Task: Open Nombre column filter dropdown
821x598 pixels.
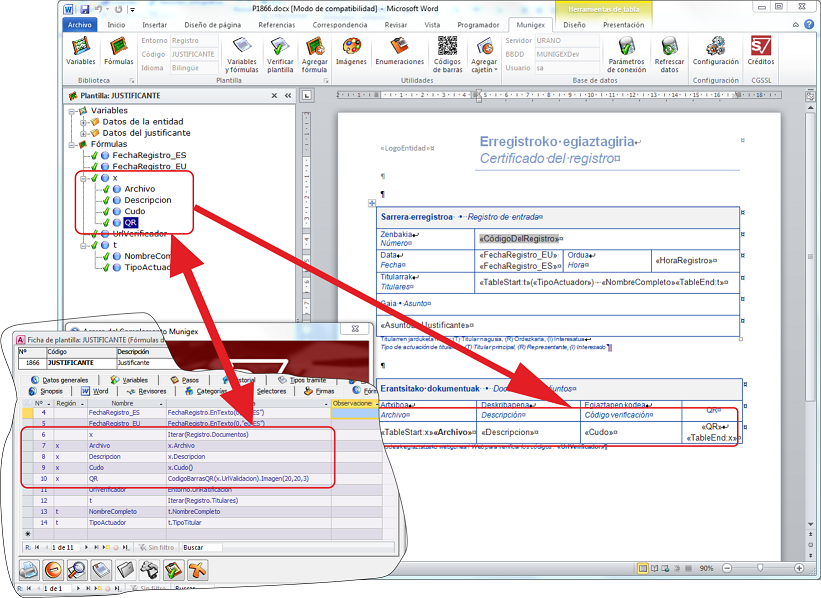Action: click(x=162, y=404)
